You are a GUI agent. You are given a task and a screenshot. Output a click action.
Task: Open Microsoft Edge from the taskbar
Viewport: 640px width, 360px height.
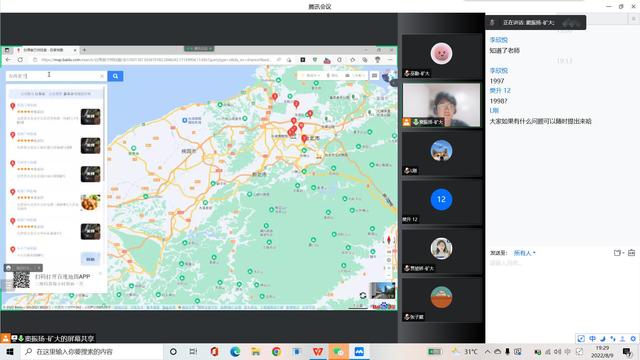tap(235, 351)
